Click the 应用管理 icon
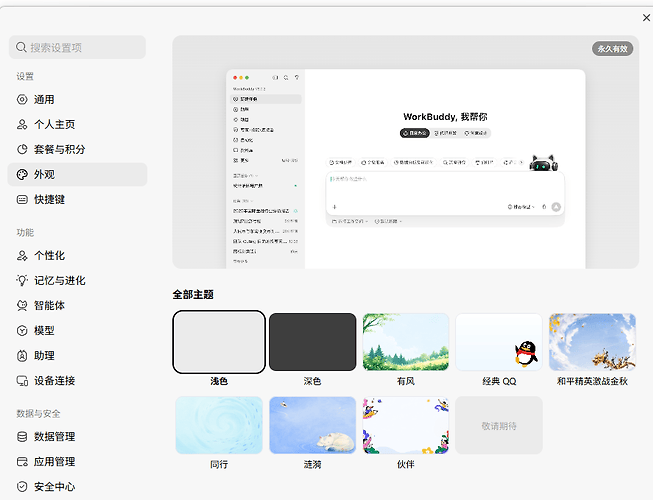653x500 pixels. 22,462
